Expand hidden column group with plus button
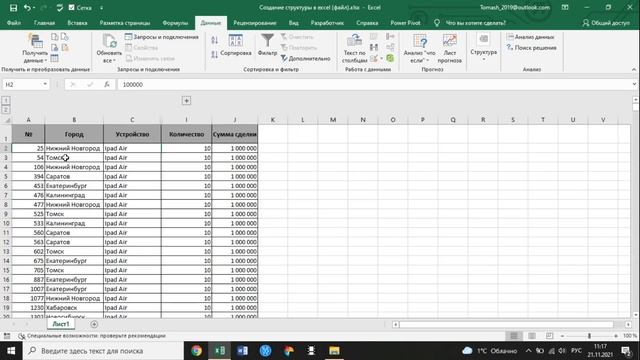The image size is (640, 360). (186, 100)
